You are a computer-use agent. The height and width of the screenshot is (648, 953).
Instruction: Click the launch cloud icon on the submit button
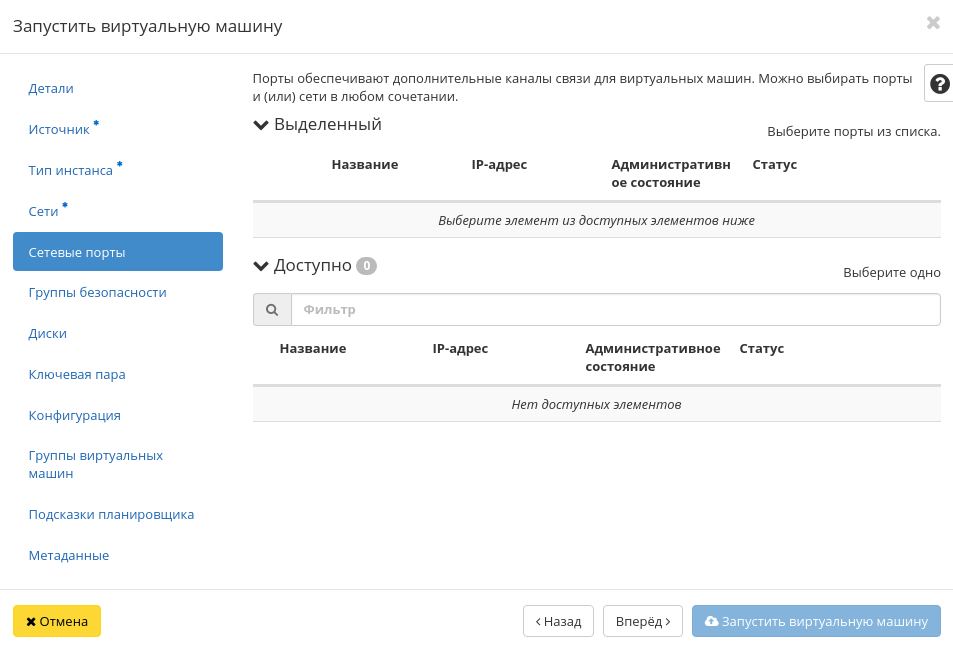pyautogui.click(x=711, y=621)
